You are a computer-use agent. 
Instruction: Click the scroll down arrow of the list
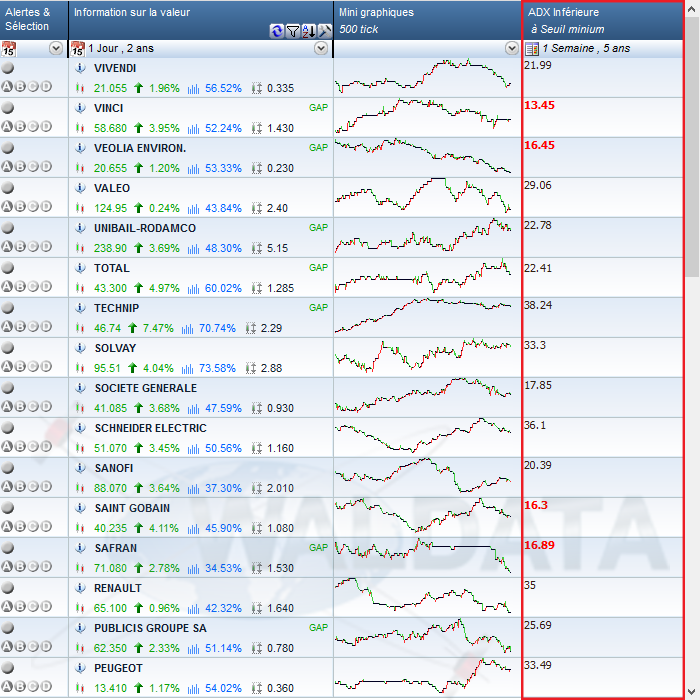click(x=692, y=692)
